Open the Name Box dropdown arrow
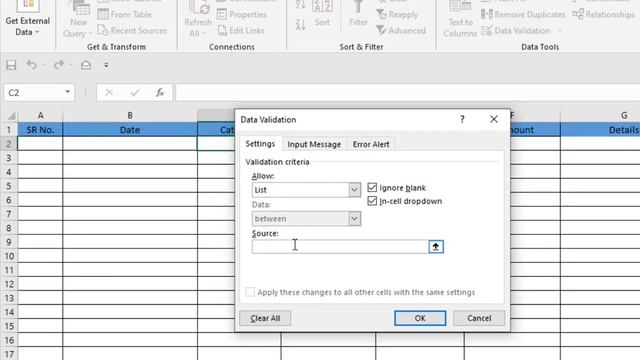This screenshot has height=360, width=640. point(68,92)
